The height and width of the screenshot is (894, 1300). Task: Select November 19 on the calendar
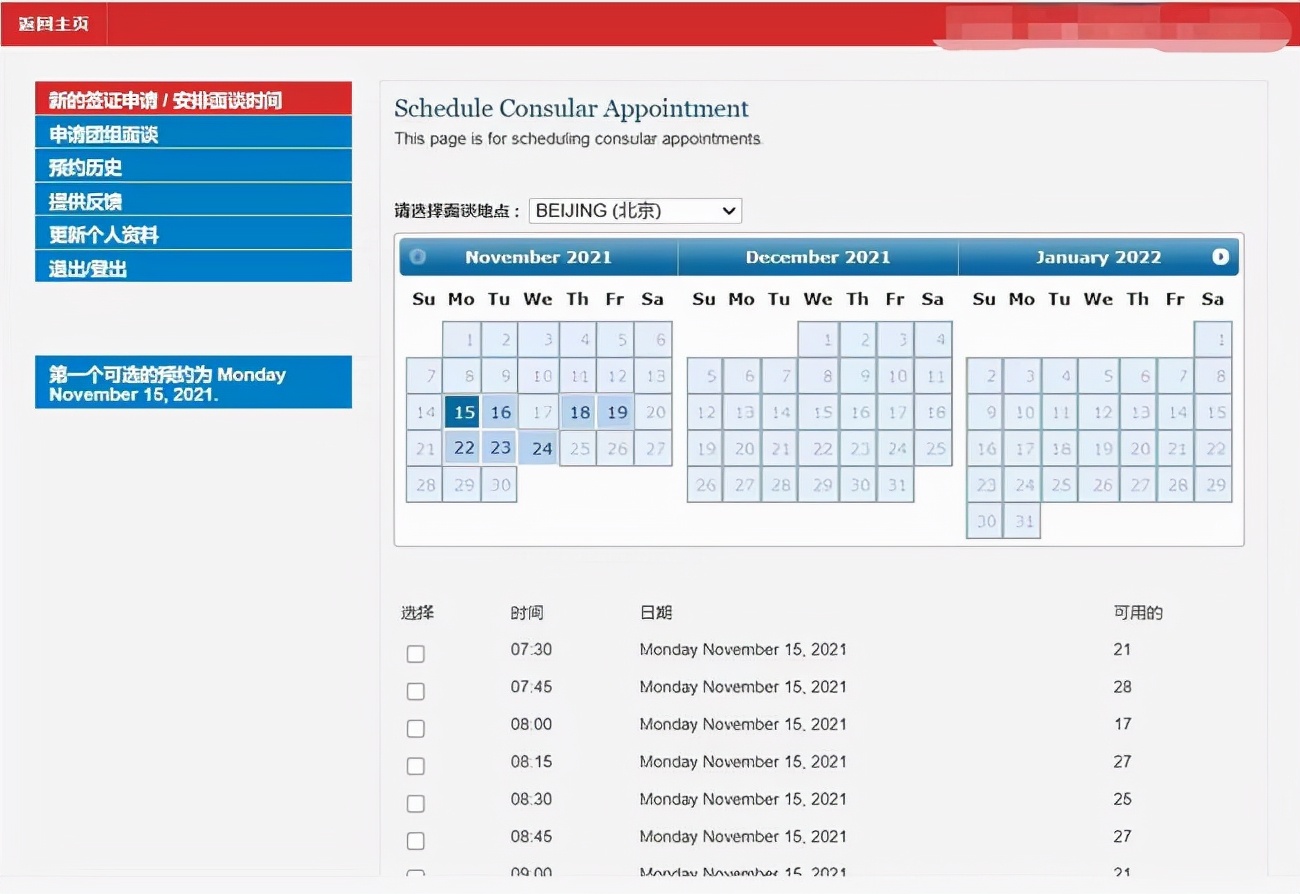pos(616,412)
